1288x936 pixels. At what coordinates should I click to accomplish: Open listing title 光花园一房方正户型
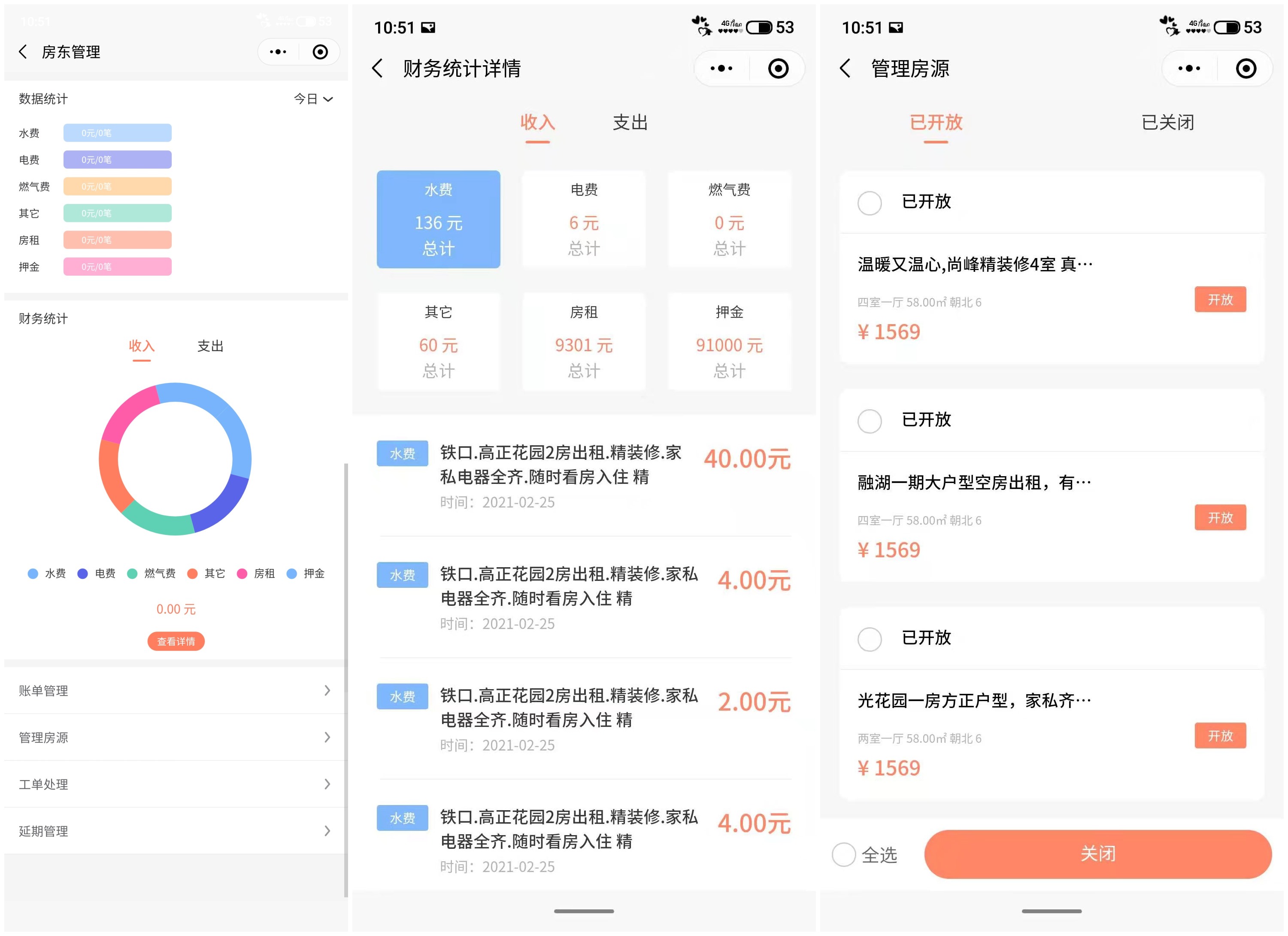975,700
